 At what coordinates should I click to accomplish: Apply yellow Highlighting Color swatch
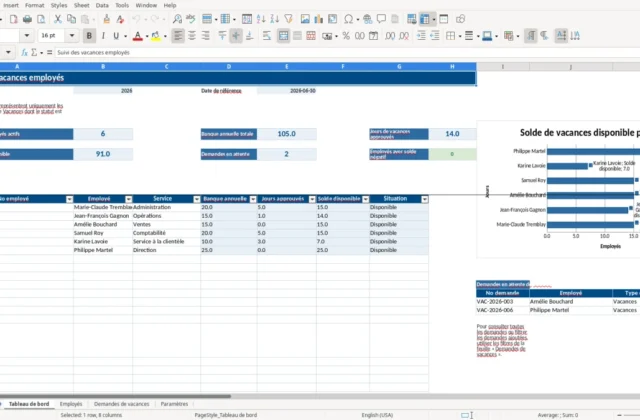[x=156, y=36]
